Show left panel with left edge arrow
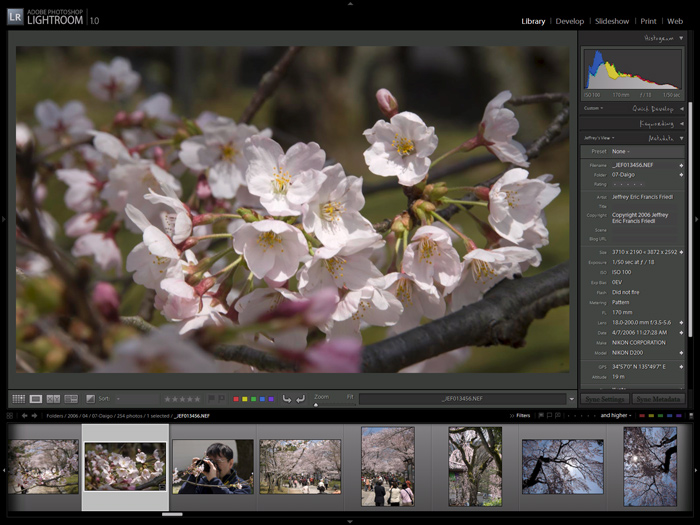 3,219
